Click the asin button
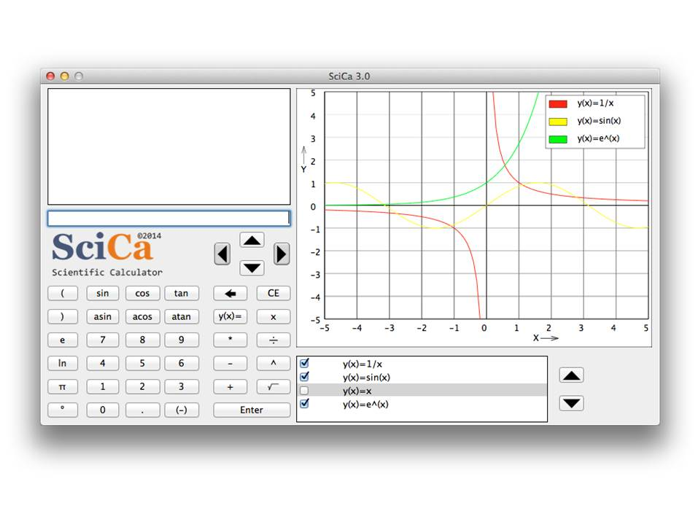The height and width of the screenshot is (525, 700). pos(102,317)
